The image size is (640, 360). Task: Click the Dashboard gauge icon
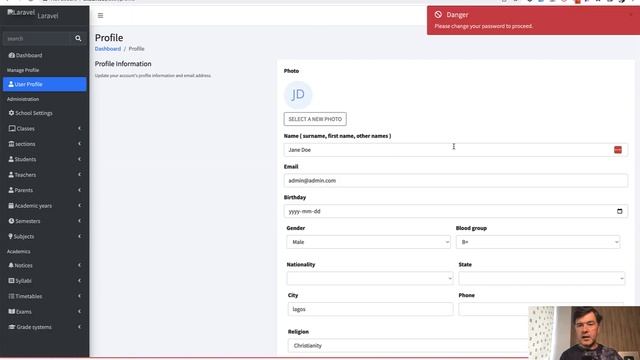(x=11, y=55)
